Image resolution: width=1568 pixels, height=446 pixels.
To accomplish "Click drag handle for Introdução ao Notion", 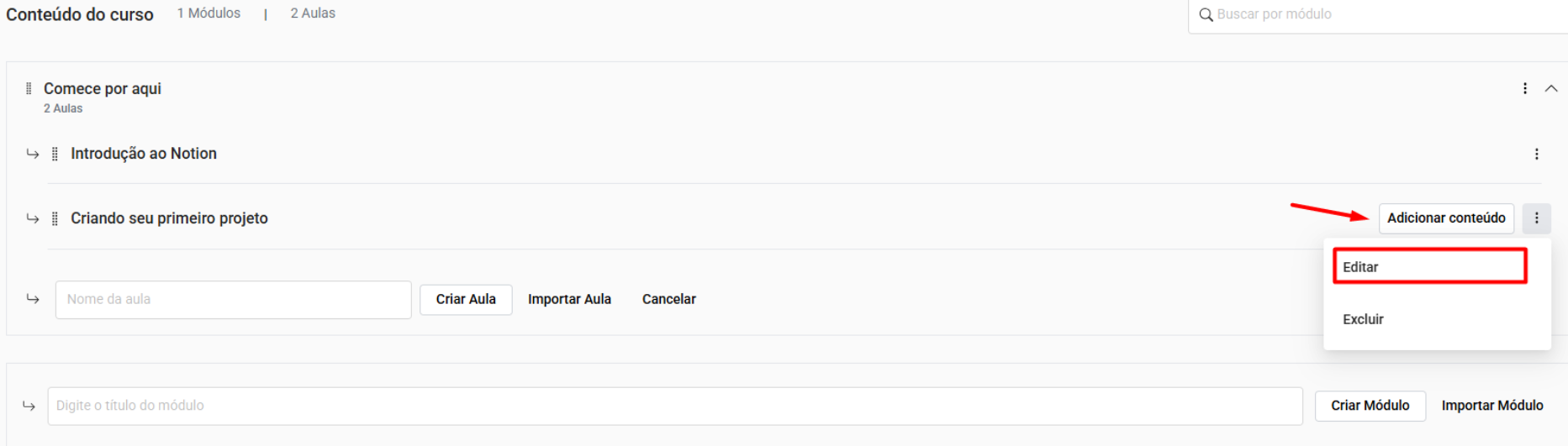I will pyautogui.click(x=55, y=154).
